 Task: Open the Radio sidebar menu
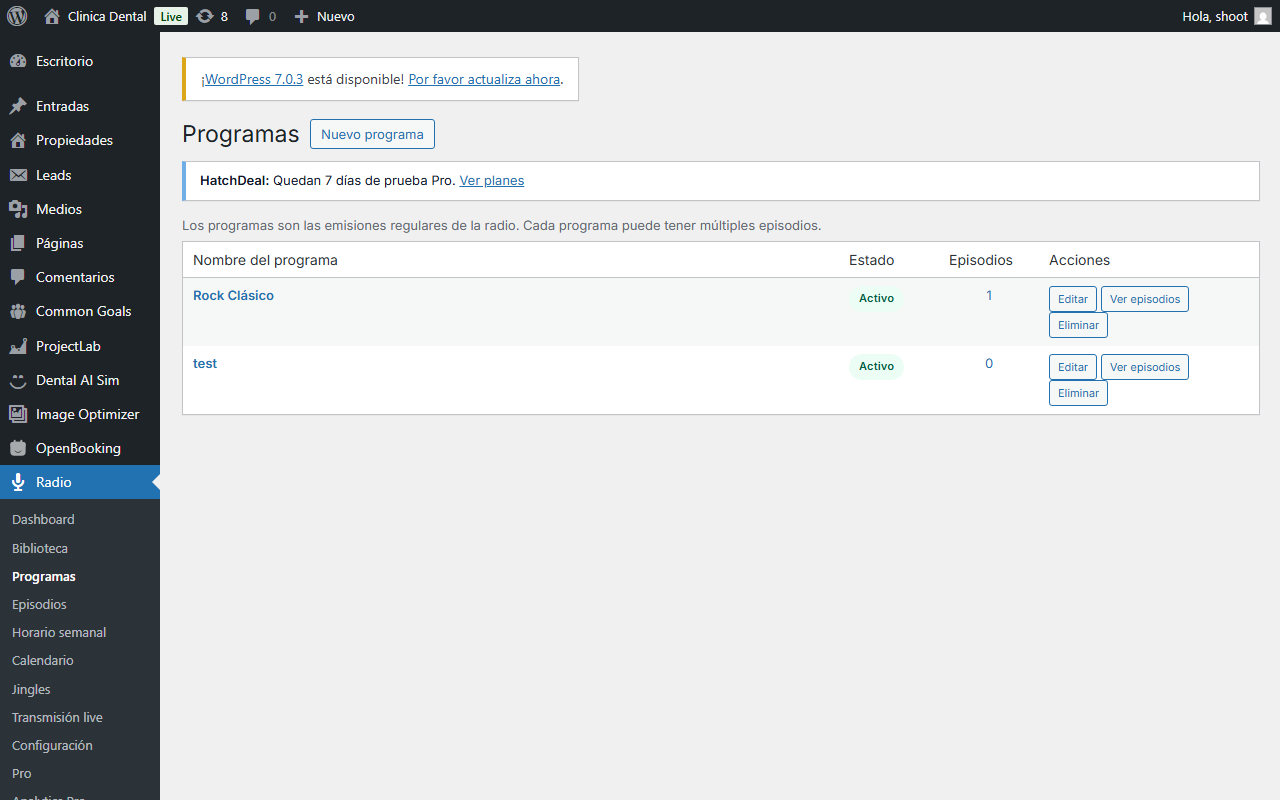pyautogui.click(x=80, y=482)
